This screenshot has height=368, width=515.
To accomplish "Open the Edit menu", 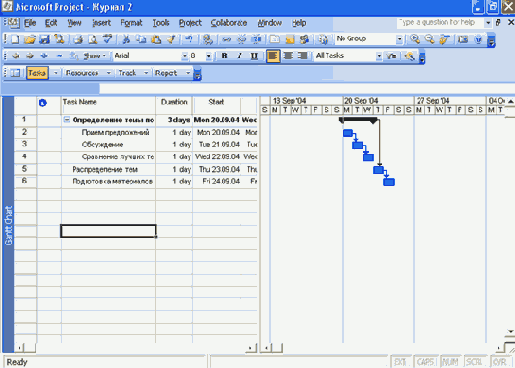I will [51, 23].
